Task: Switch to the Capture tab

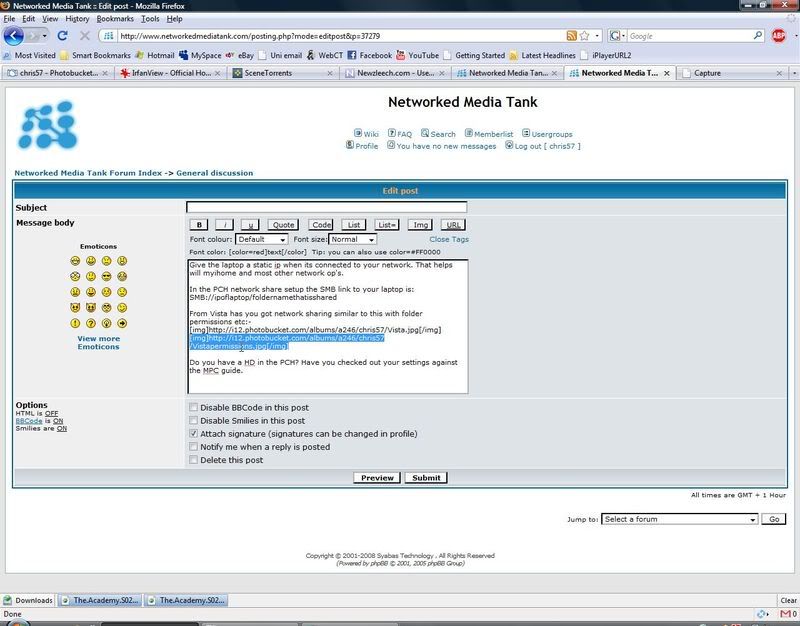Action: (x=731, y=73)
